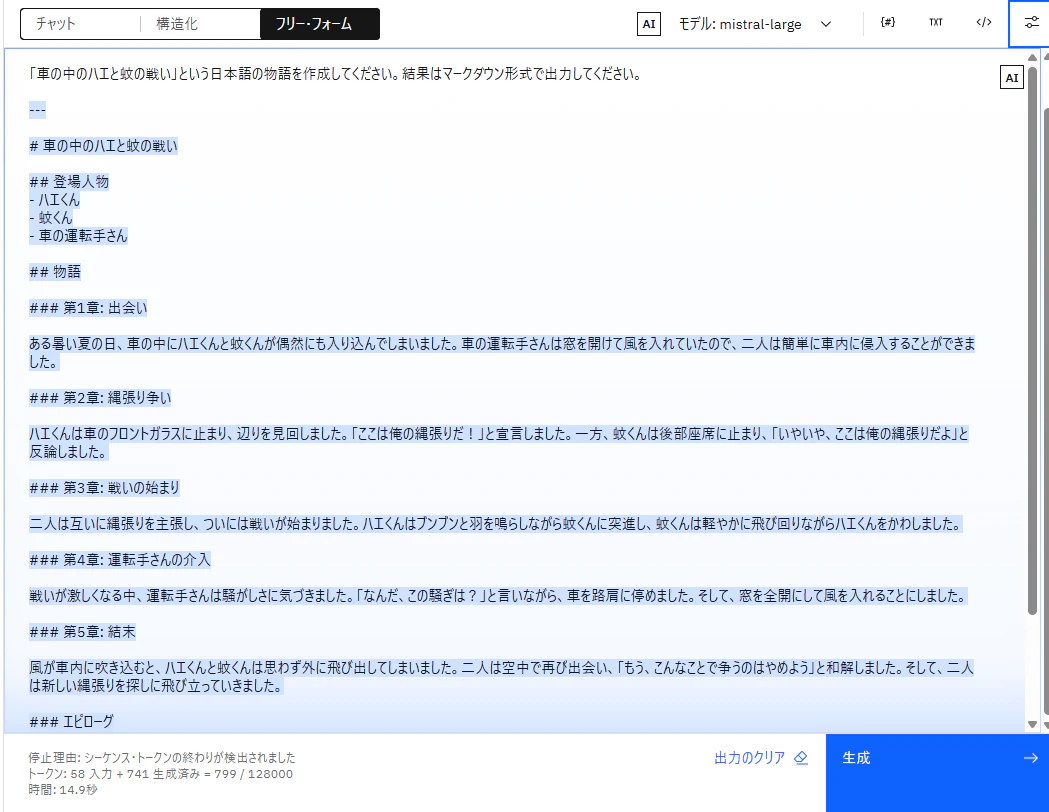Click the list item '- ハエくん'
The width and height of the screenshot is (1049, 812).
[54, 200]
